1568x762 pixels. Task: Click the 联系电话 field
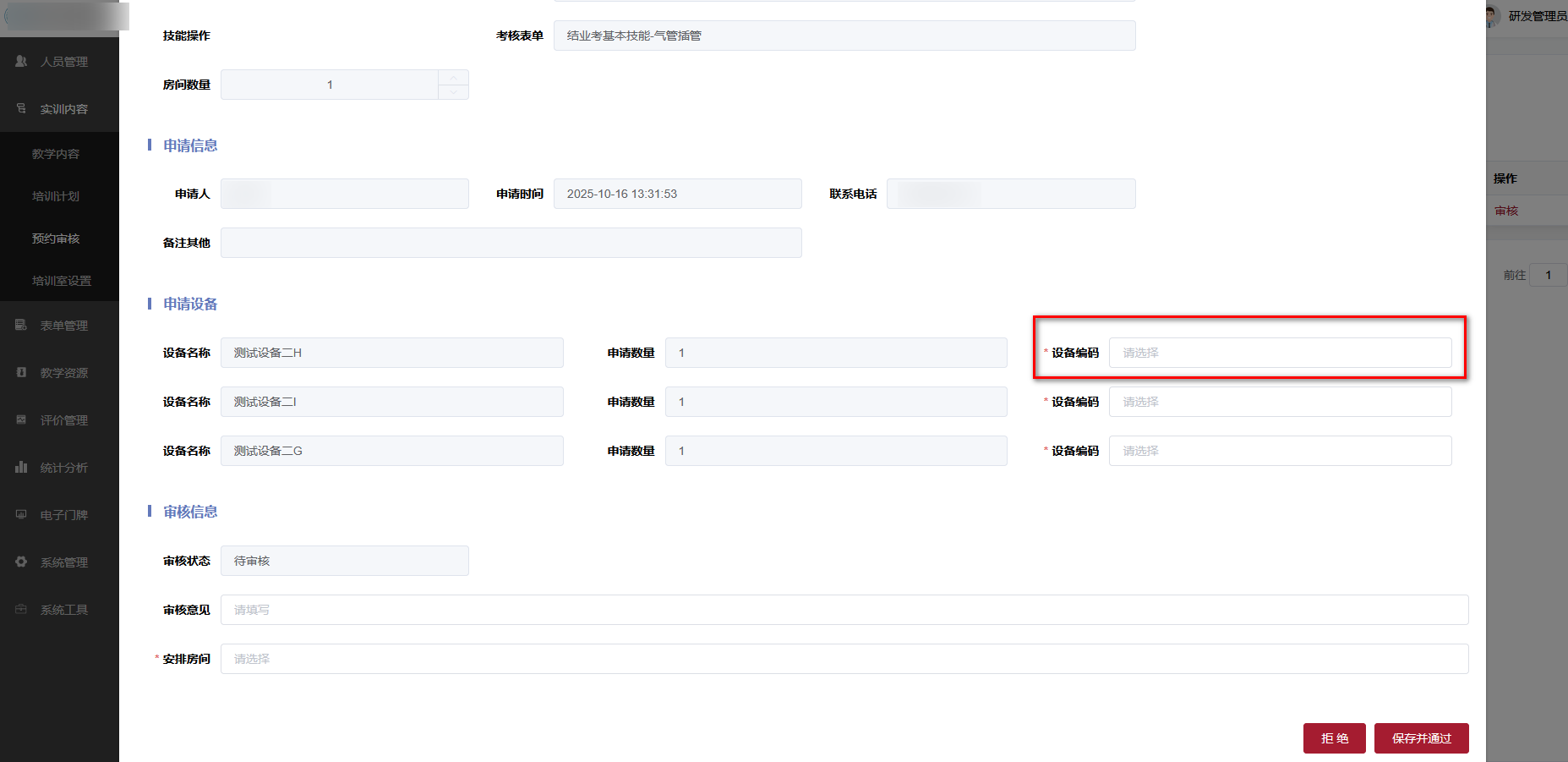point(1011,194)
